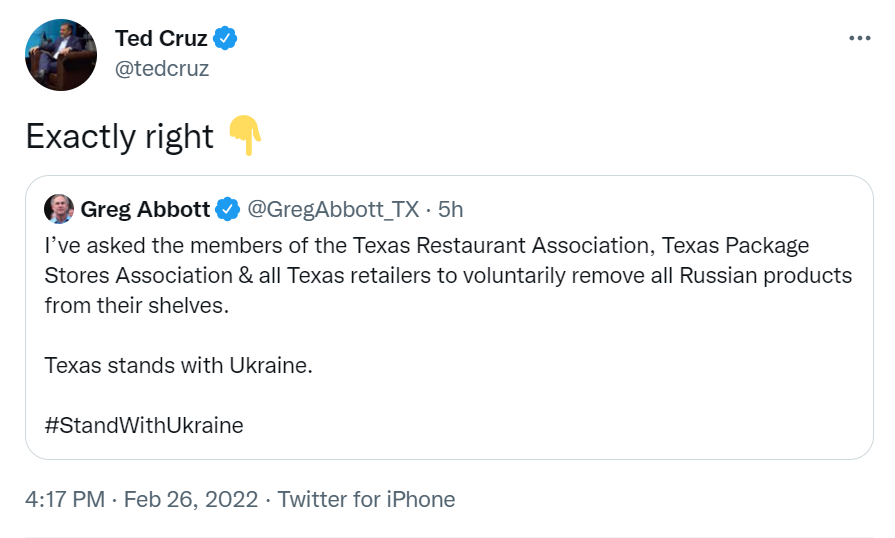Click the pointing-down hand emoji
The width and height of the screenshot is (895, 538).
pos(245,136)
